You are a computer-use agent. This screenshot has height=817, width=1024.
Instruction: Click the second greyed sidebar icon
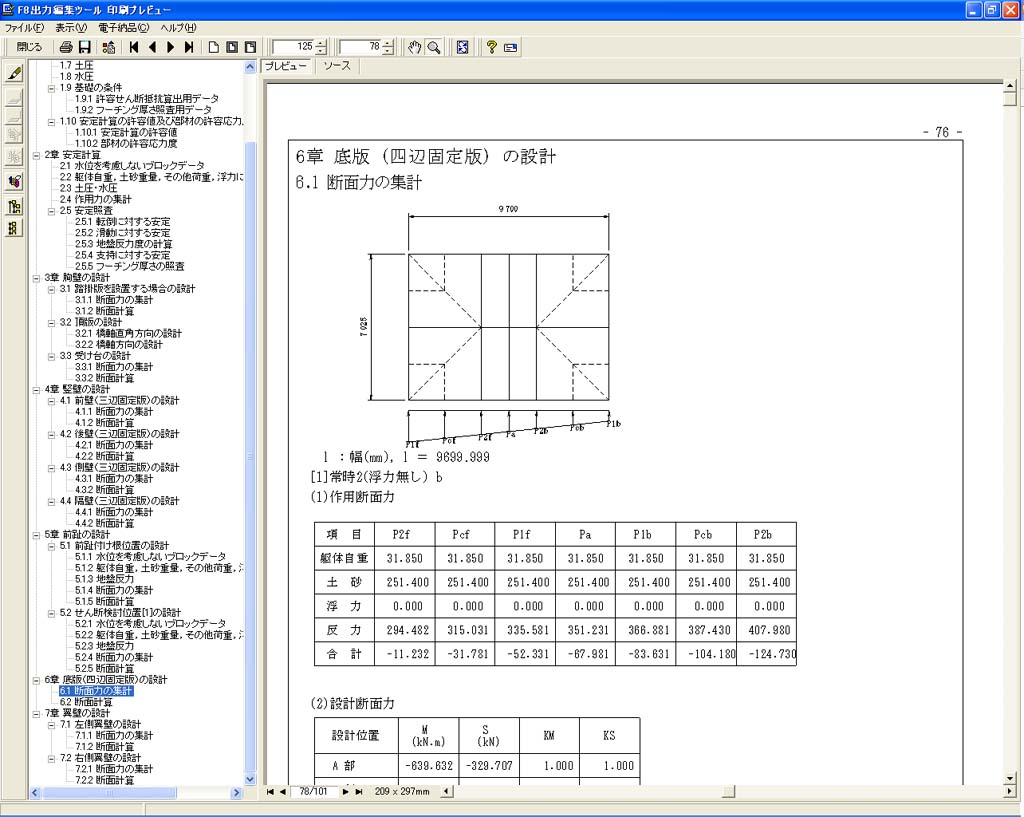(14, 116)
